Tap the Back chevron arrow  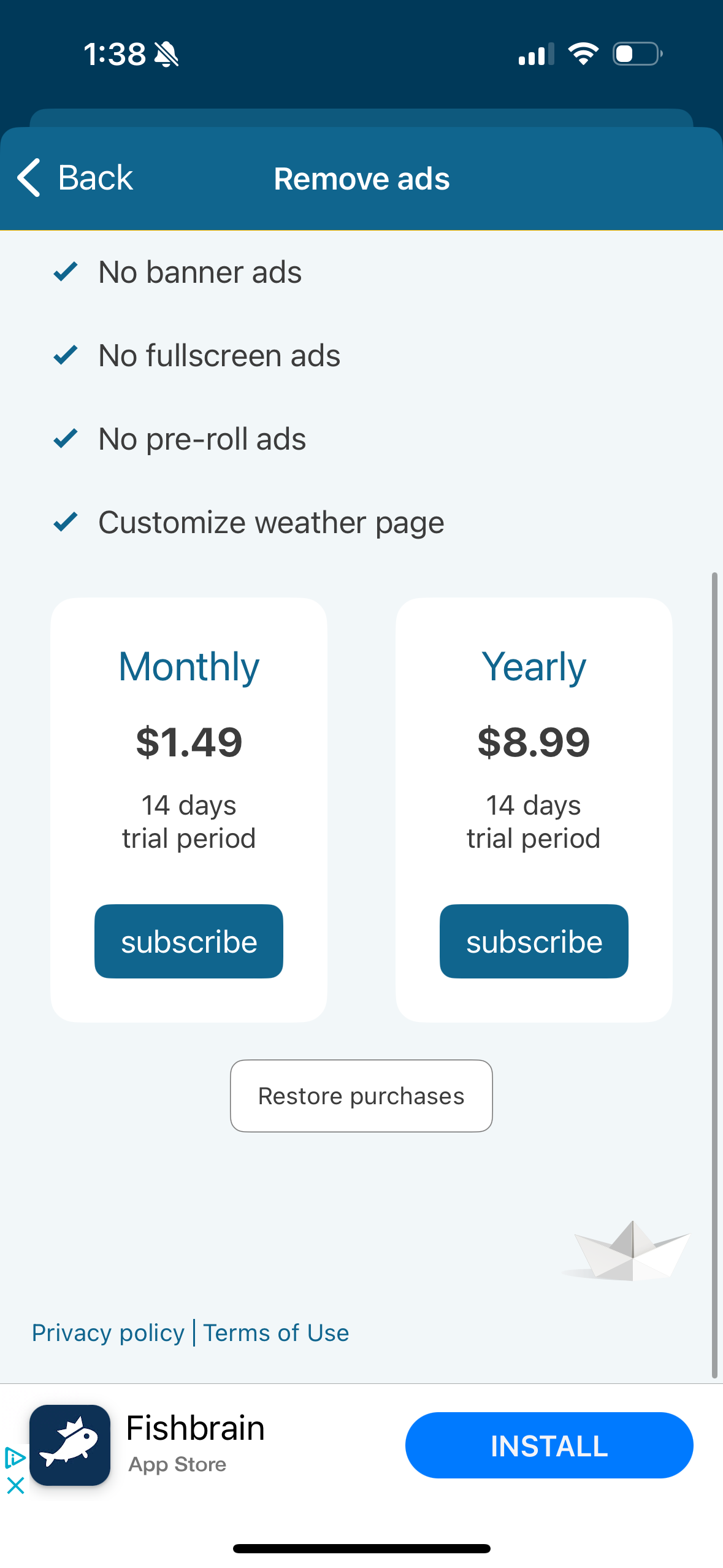click(x=29, y=178)
